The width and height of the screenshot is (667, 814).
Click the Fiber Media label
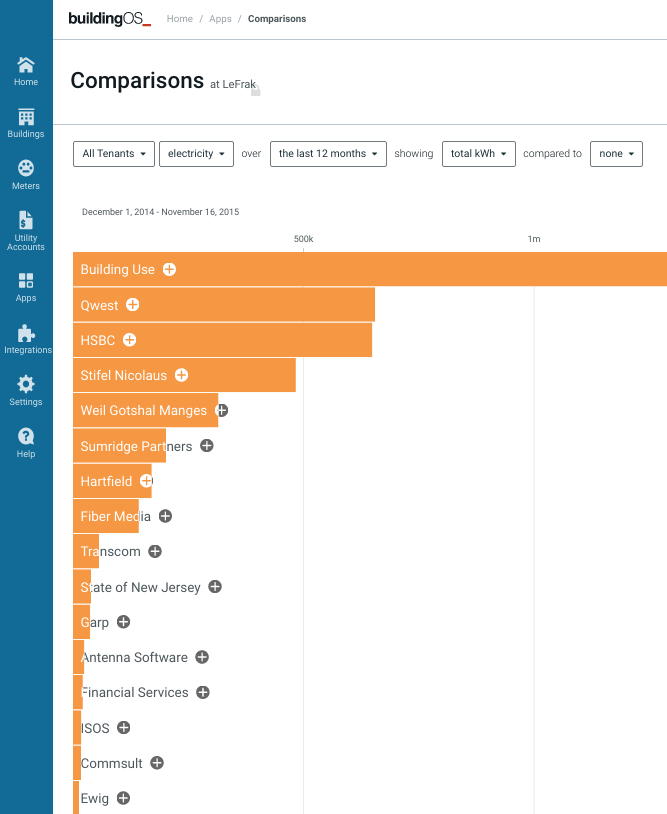point(115,517)
